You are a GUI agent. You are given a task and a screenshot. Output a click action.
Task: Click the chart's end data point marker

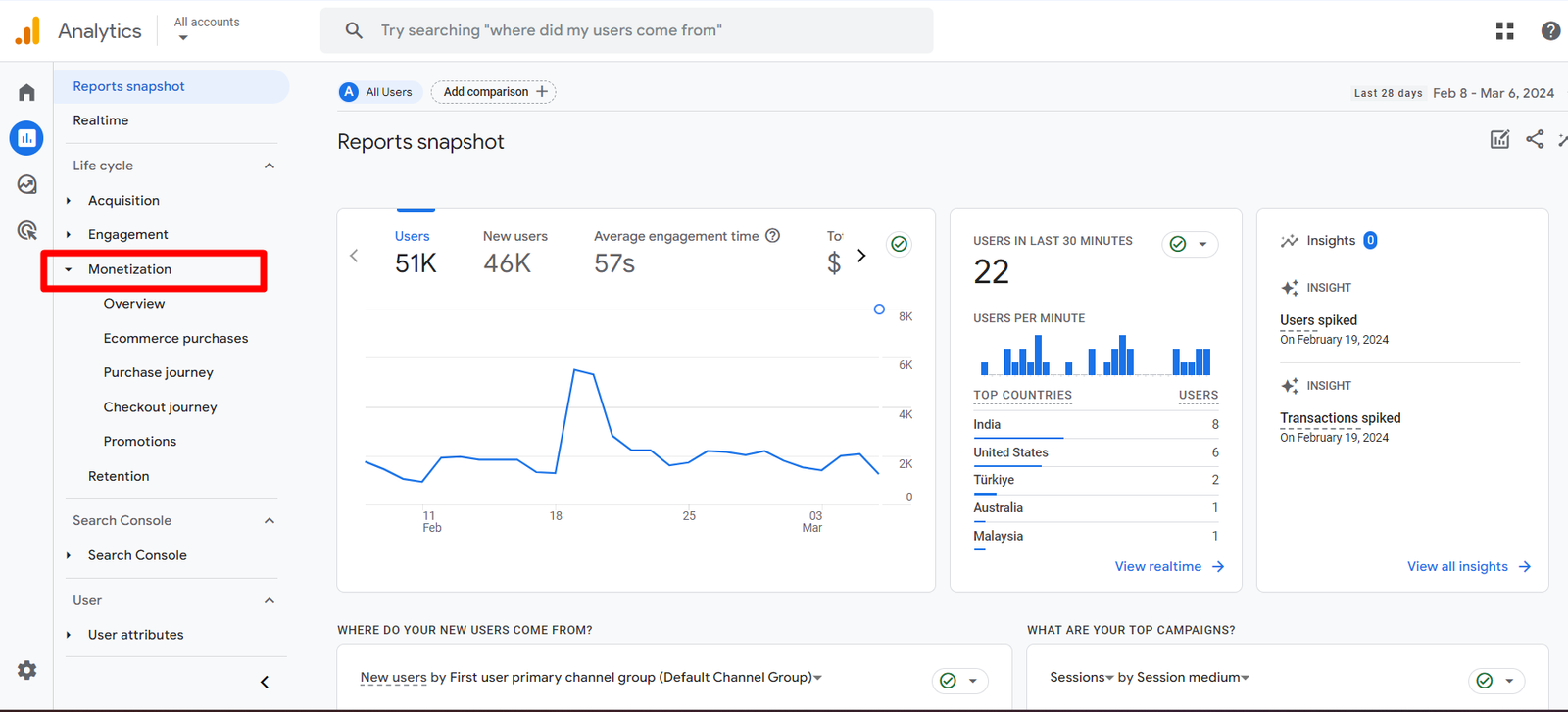879,309
